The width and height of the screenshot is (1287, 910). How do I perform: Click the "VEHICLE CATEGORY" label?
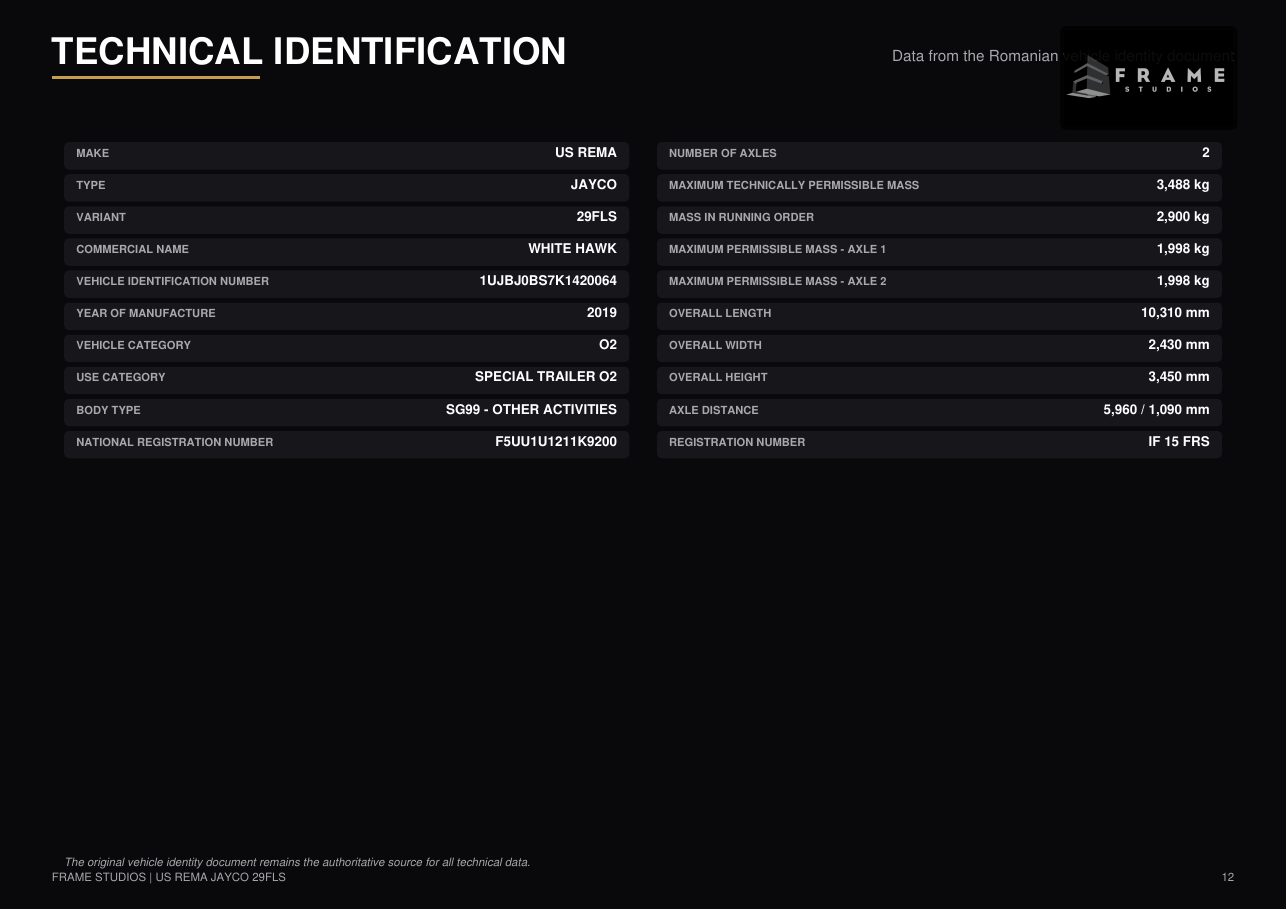134,345
